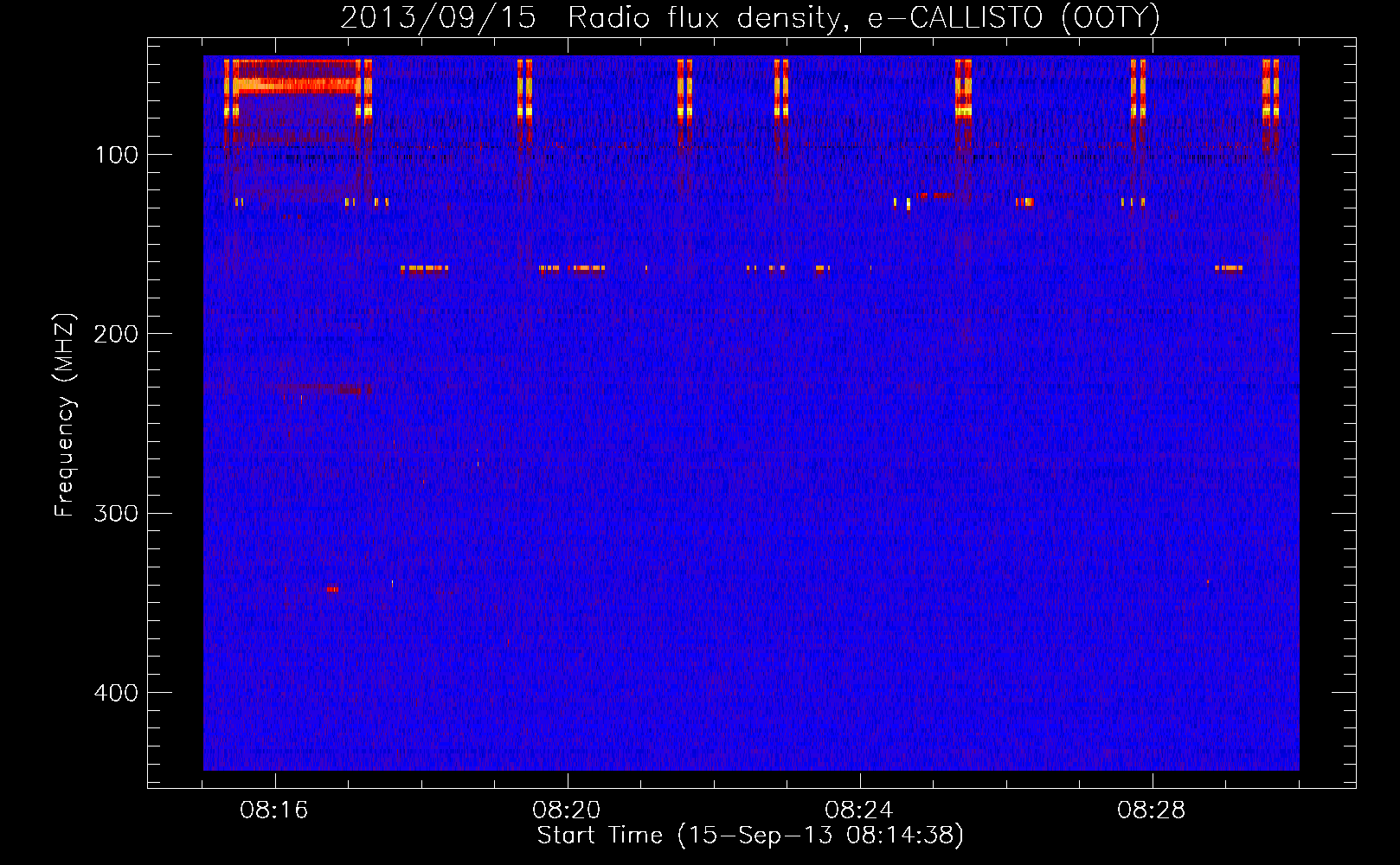Click the wide bright radio burst near 08:16

297,85
